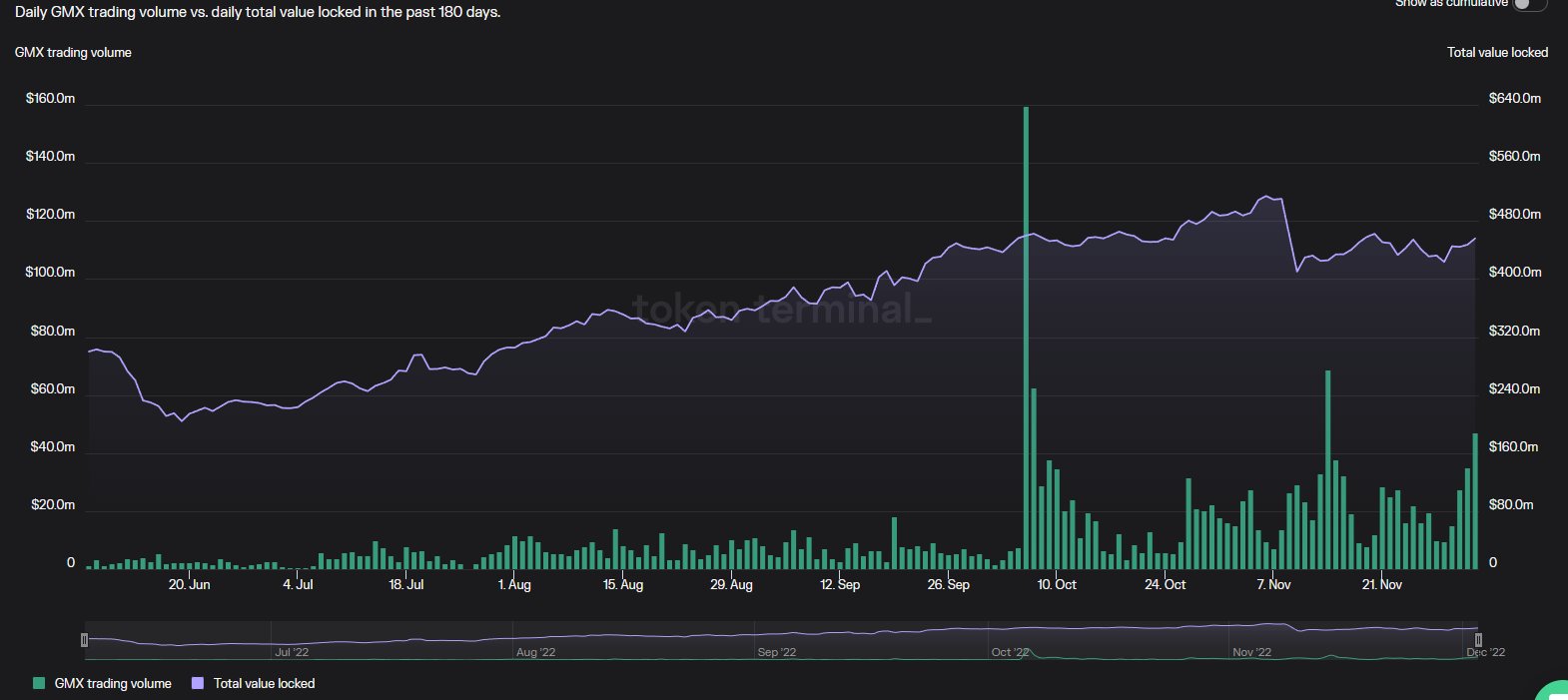
Task: Click the 18. Jul x-axis label
Action: point(405,584)
